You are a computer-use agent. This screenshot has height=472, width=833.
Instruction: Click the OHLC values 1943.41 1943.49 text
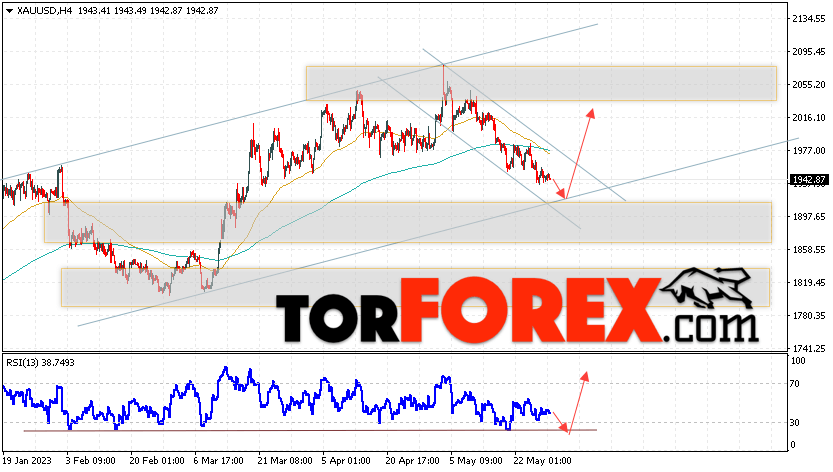(111, 11)
